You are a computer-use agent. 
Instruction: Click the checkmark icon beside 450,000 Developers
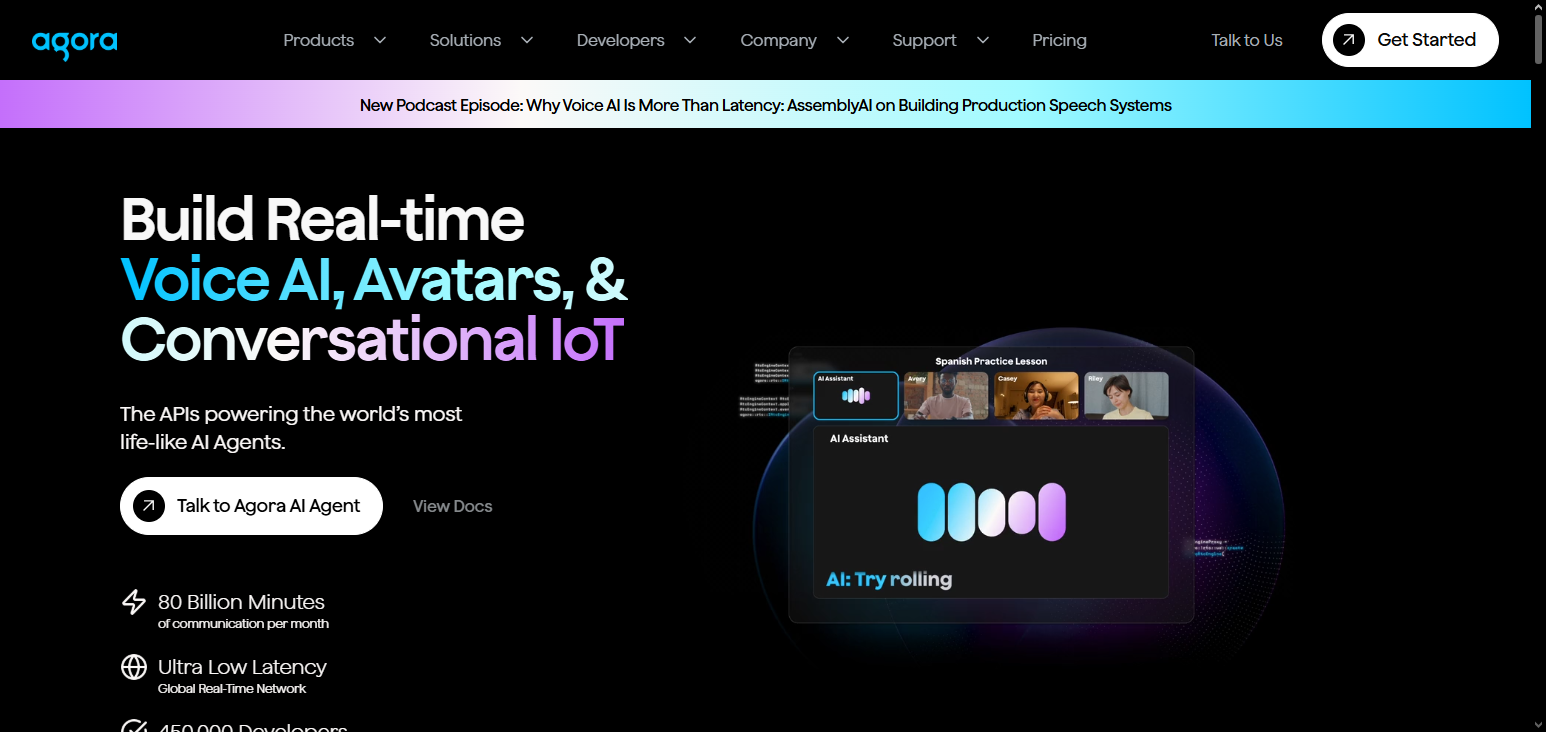point(133,726)
